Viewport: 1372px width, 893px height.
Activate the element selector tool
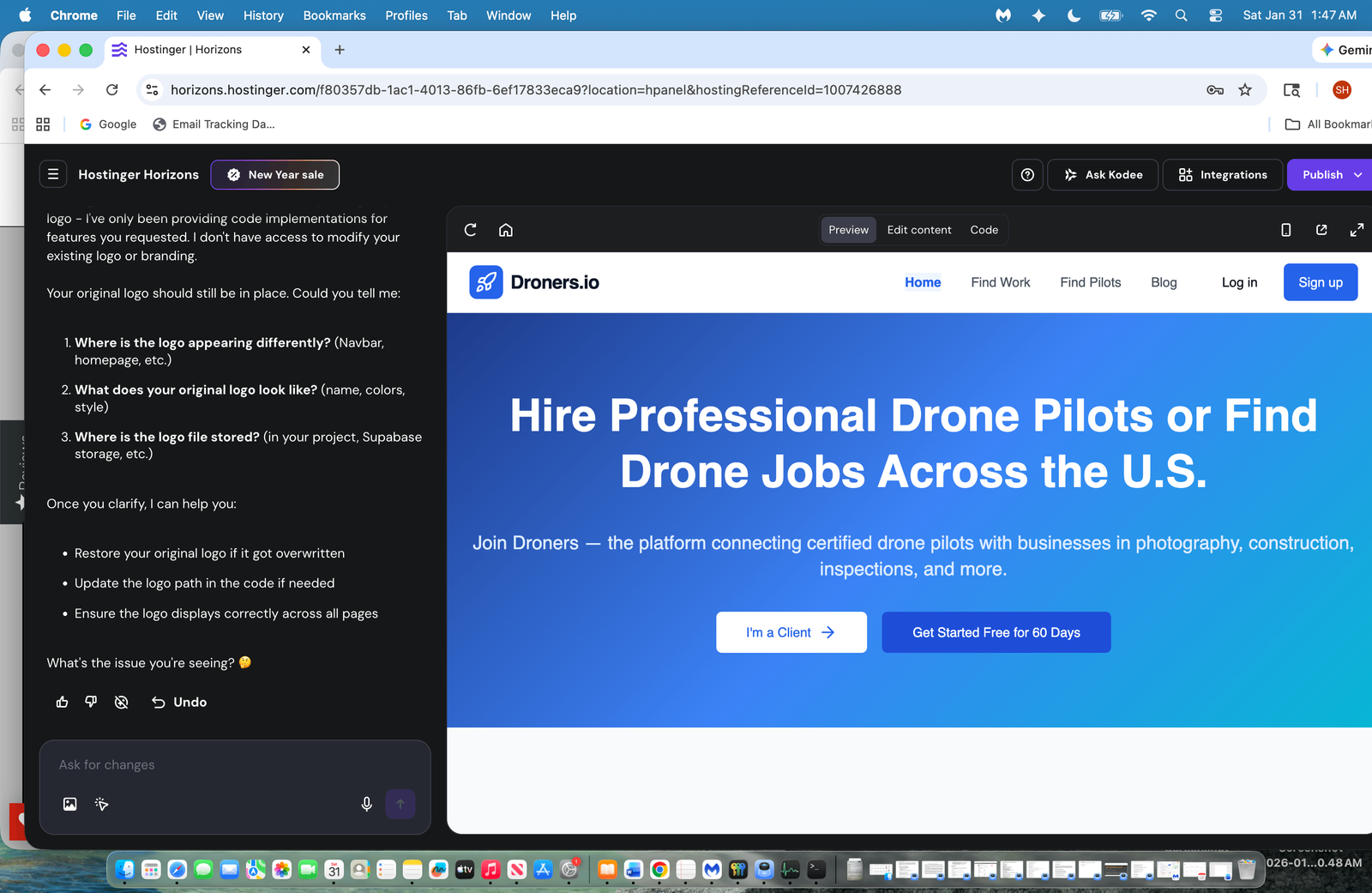pyautogui.click(x=102, y=804)
